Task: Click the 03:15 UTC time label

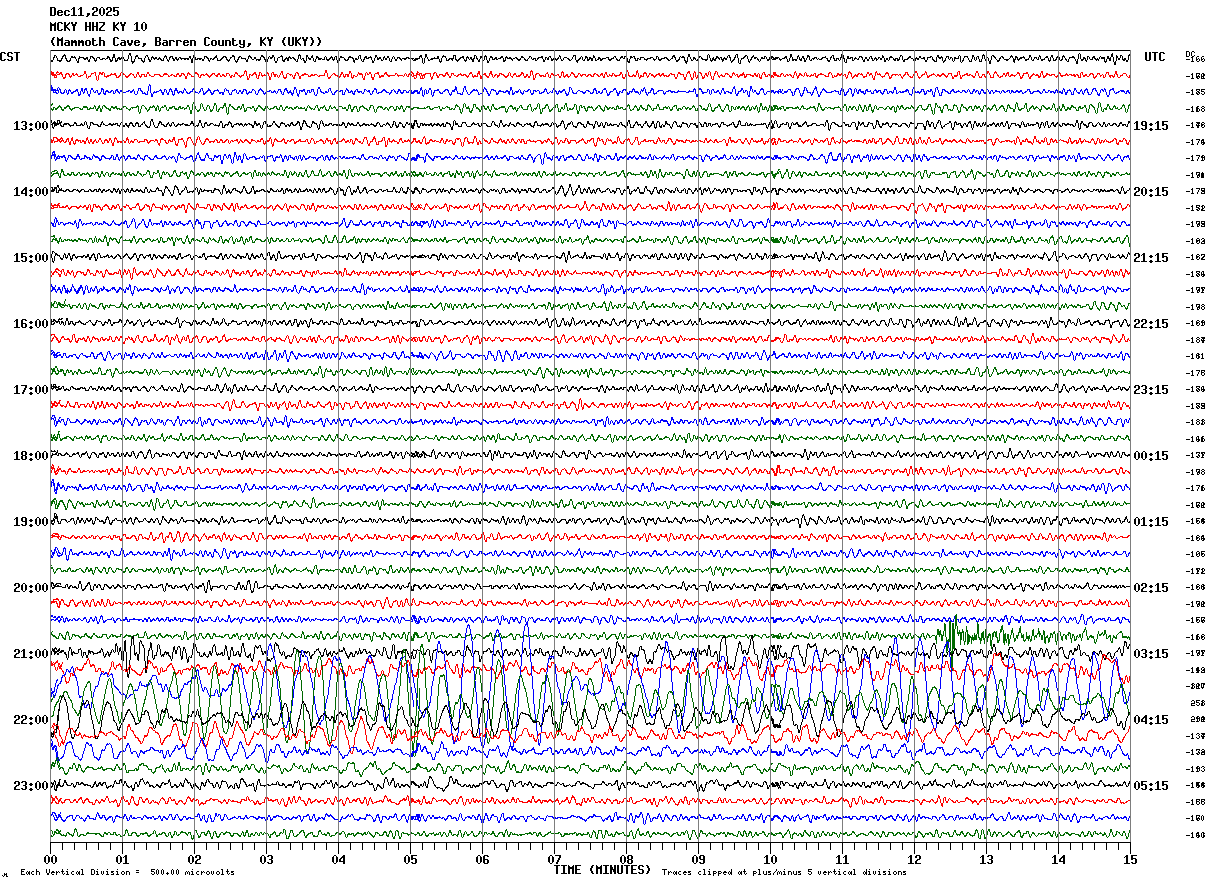Action: tap(1151, 654)
